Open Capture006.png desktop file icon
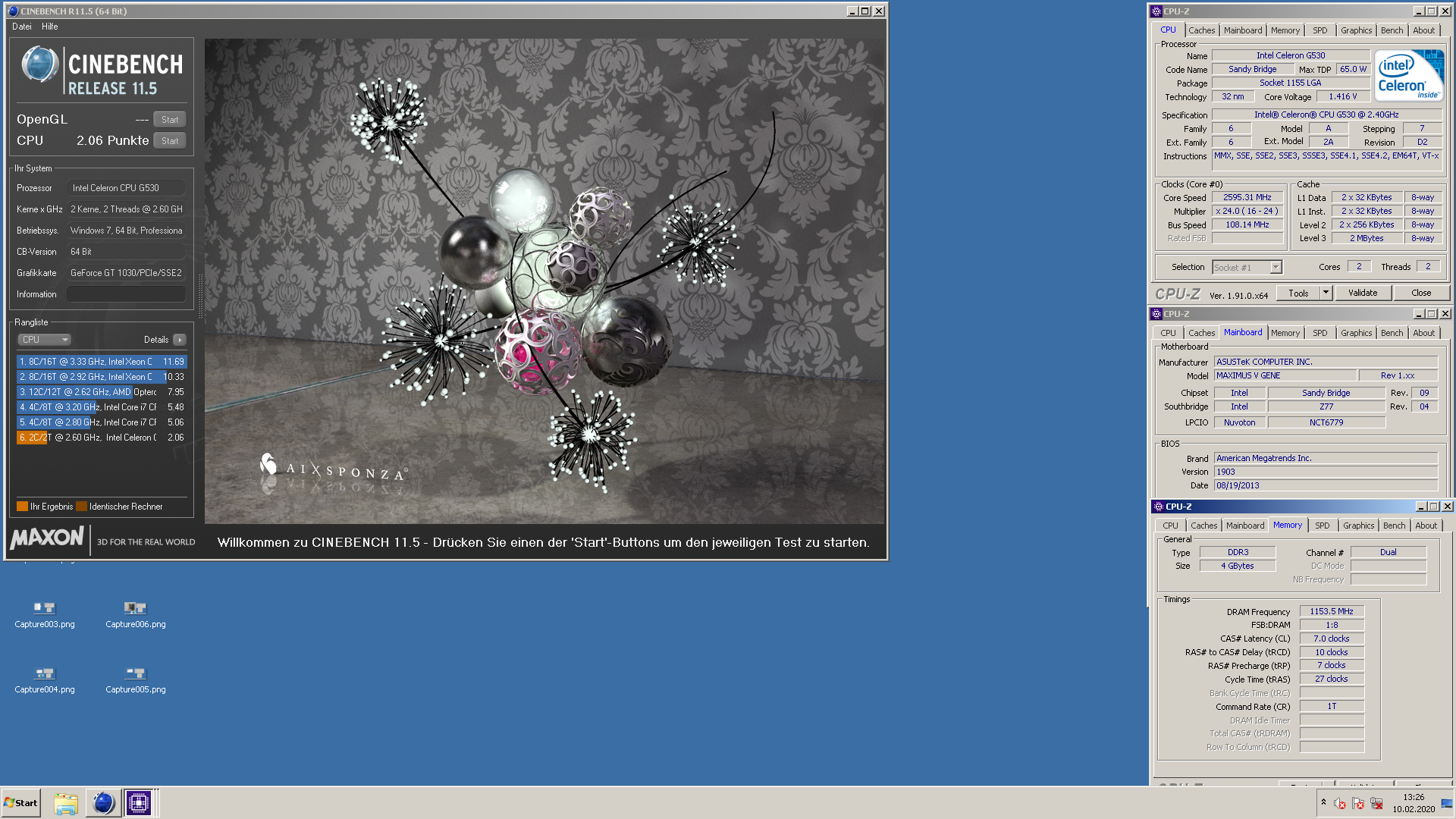Image resolution: width=1456 pixels, height=819 pixels. [136, 615]
